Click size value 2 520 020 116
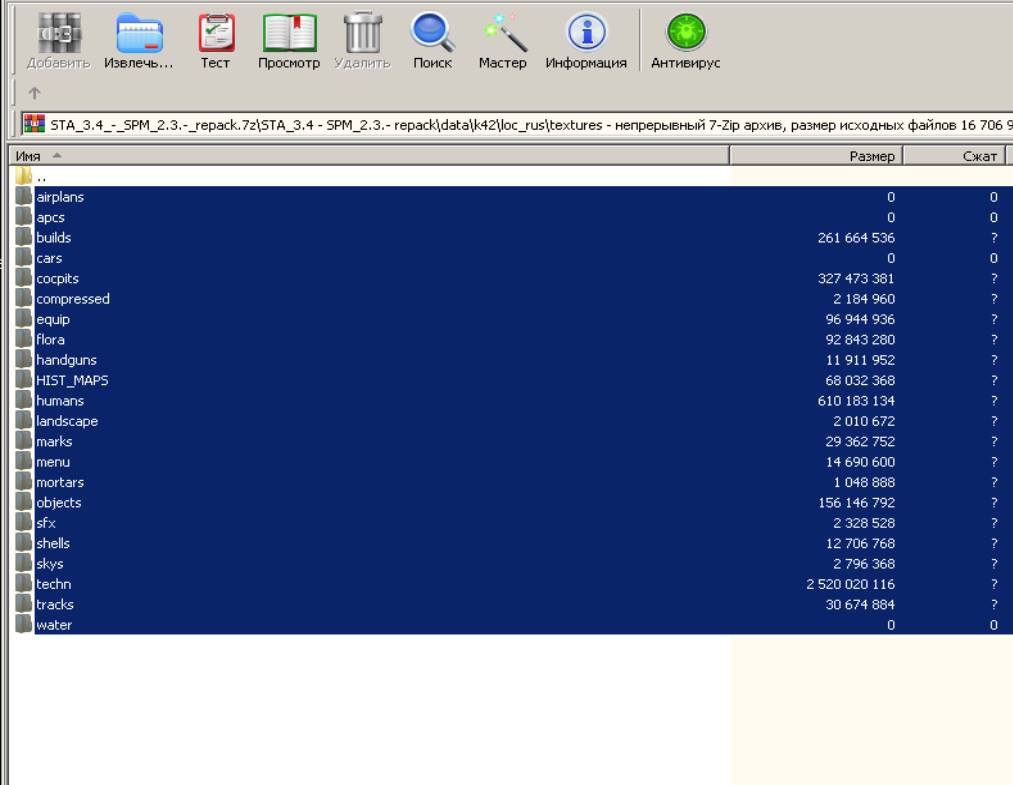 (x=850, y=584)
